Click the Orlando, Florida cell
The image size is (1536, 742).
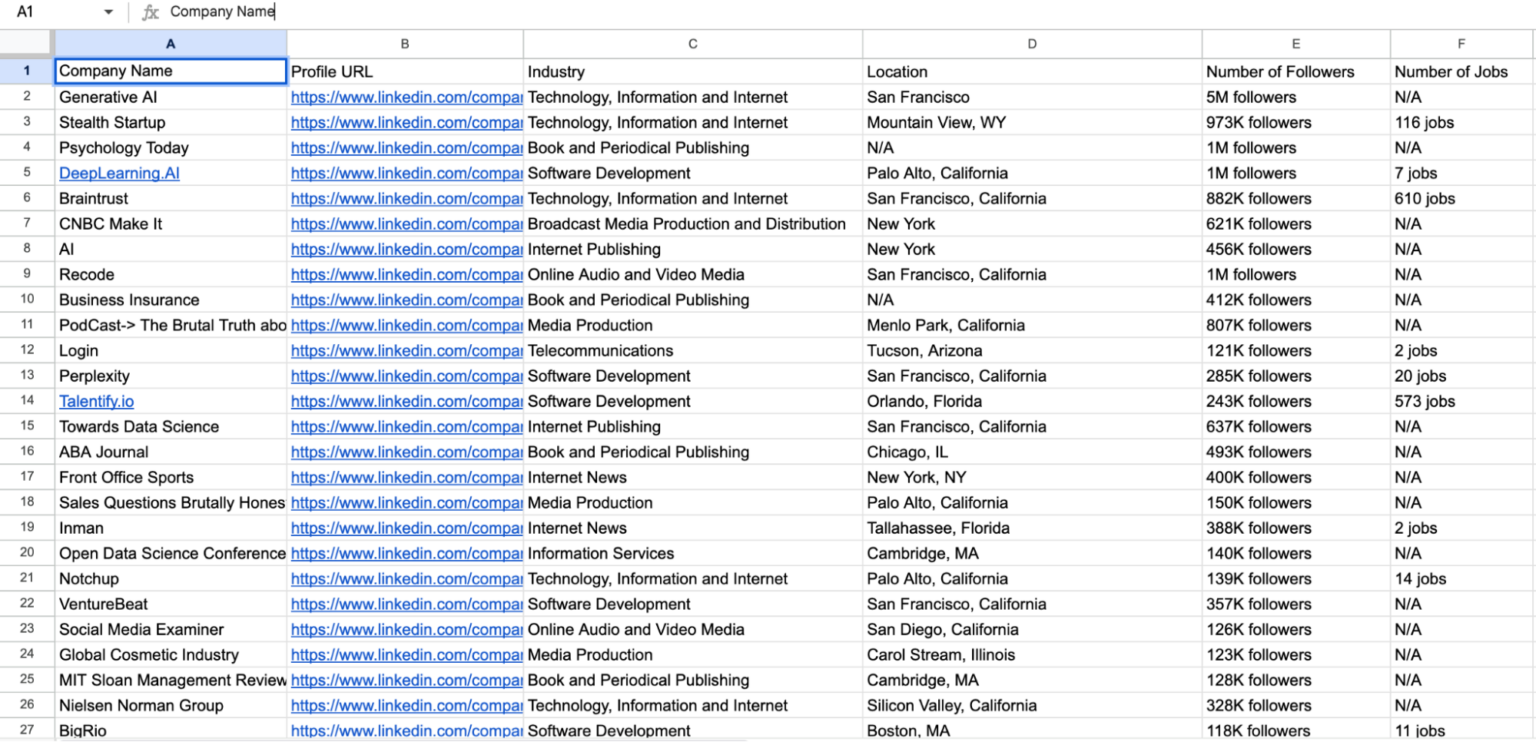(1032, 401)
